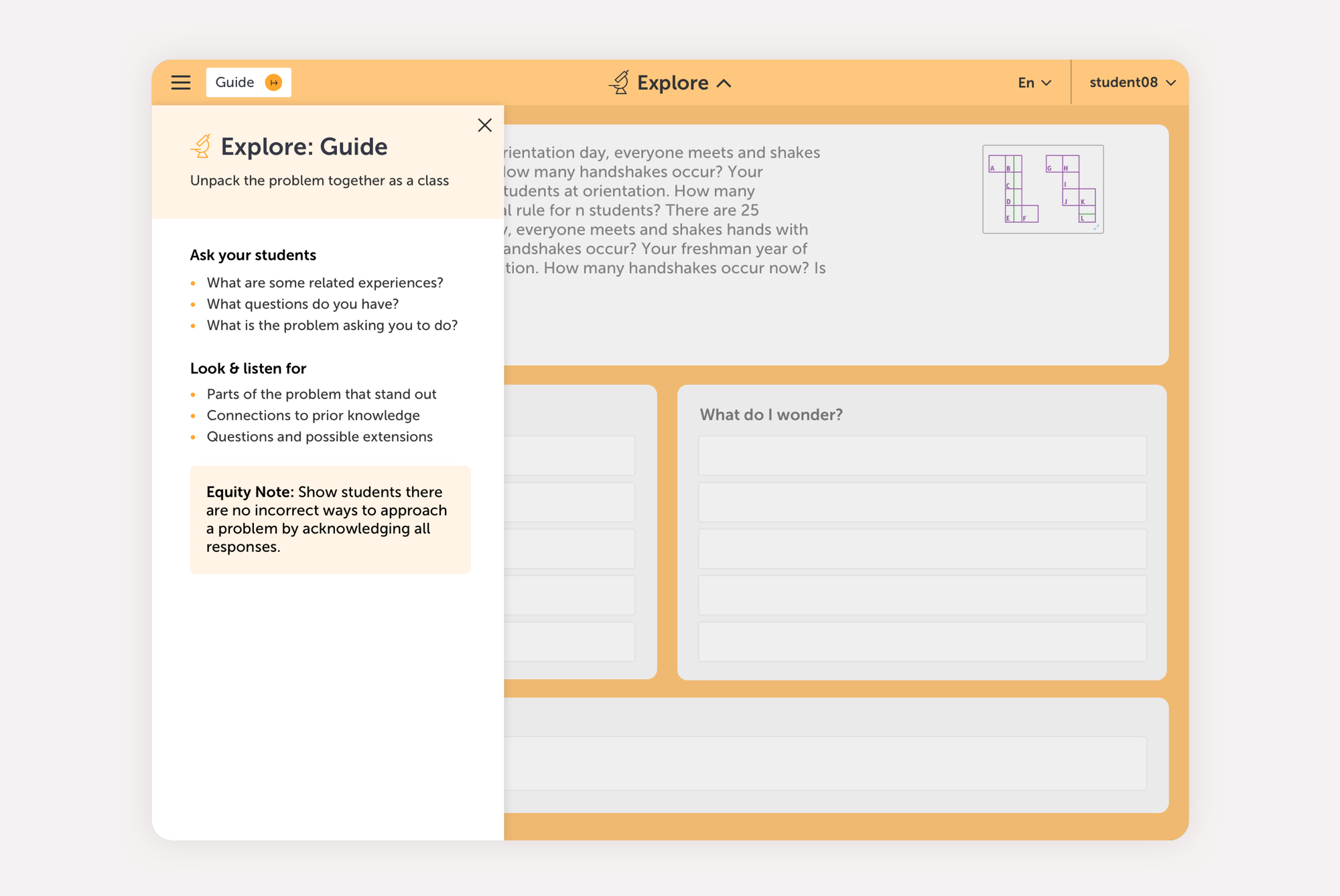Screen dimensions: 1340x896
Task: Click the wide bottom text input field
Action: point(824,763)
